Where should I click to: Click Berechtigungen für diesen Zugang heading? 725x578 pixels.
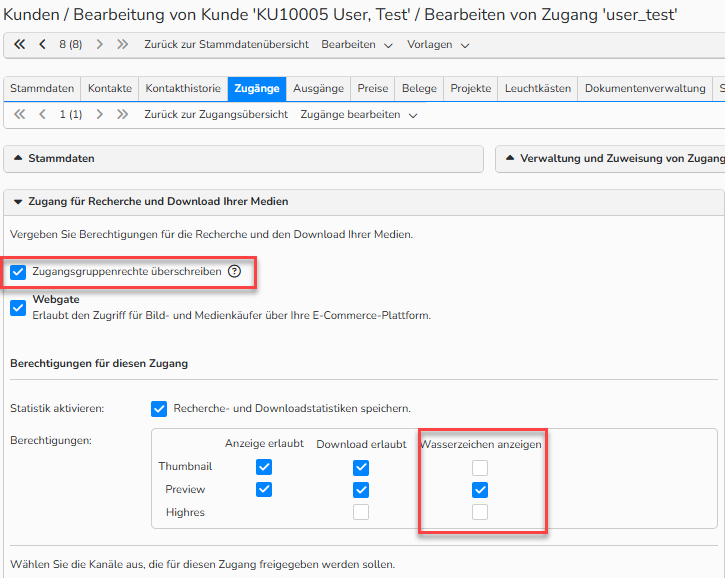pos(99,363)
